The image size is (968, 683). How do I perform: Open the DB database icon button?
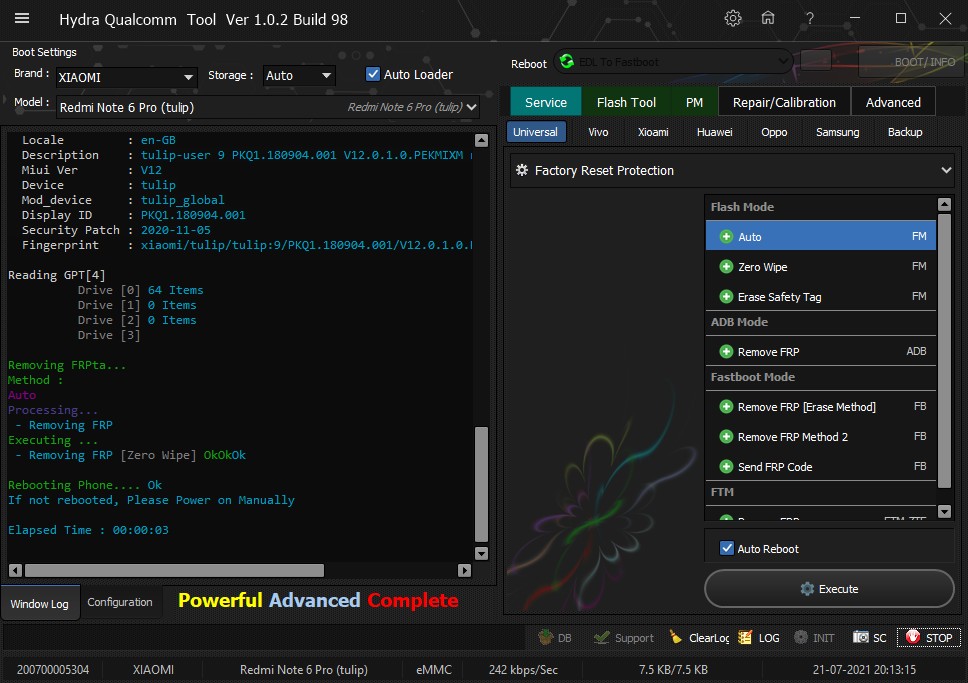click(545, 637)
